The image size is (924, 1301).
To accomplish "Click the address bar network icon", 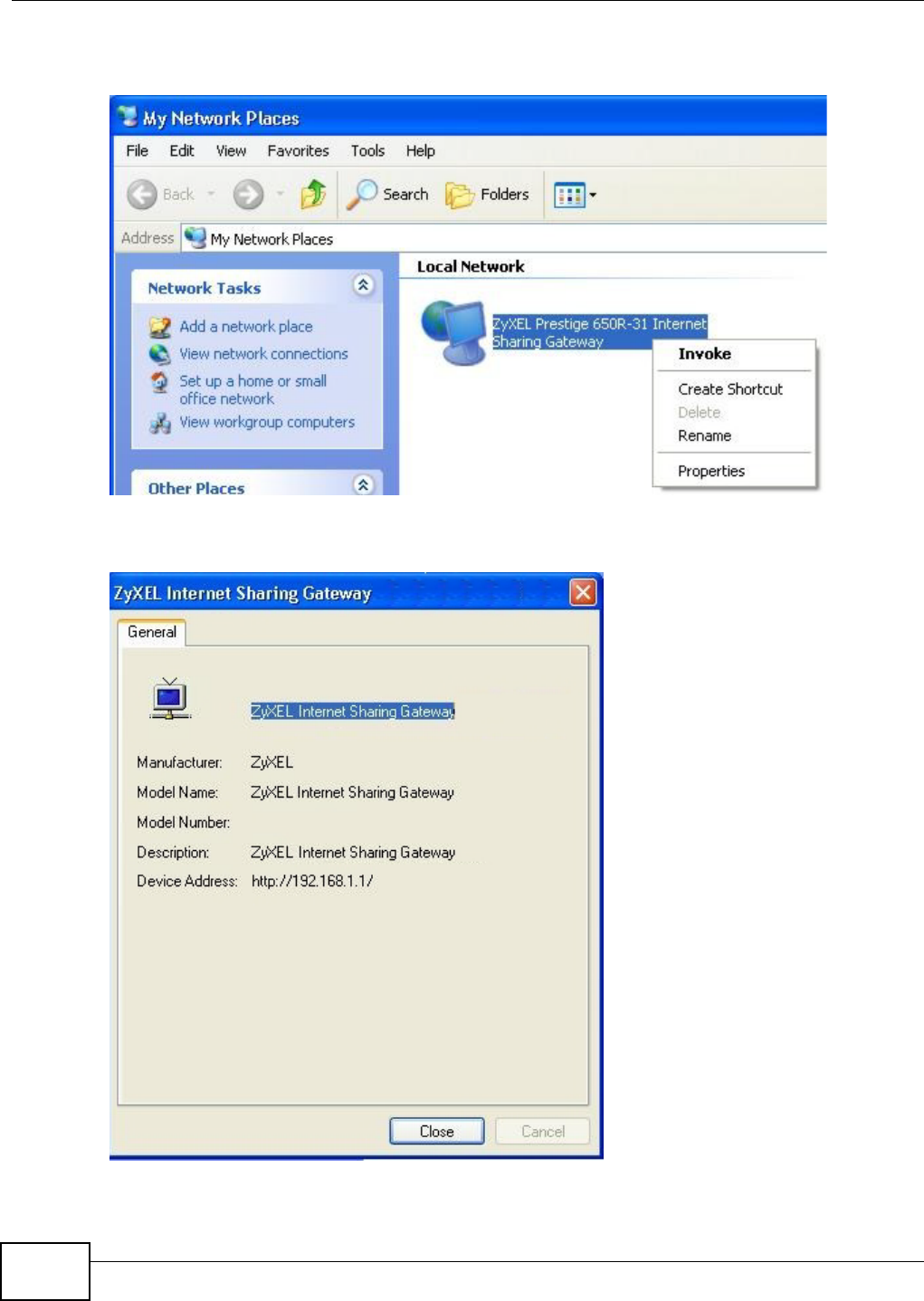I will 195,237.
